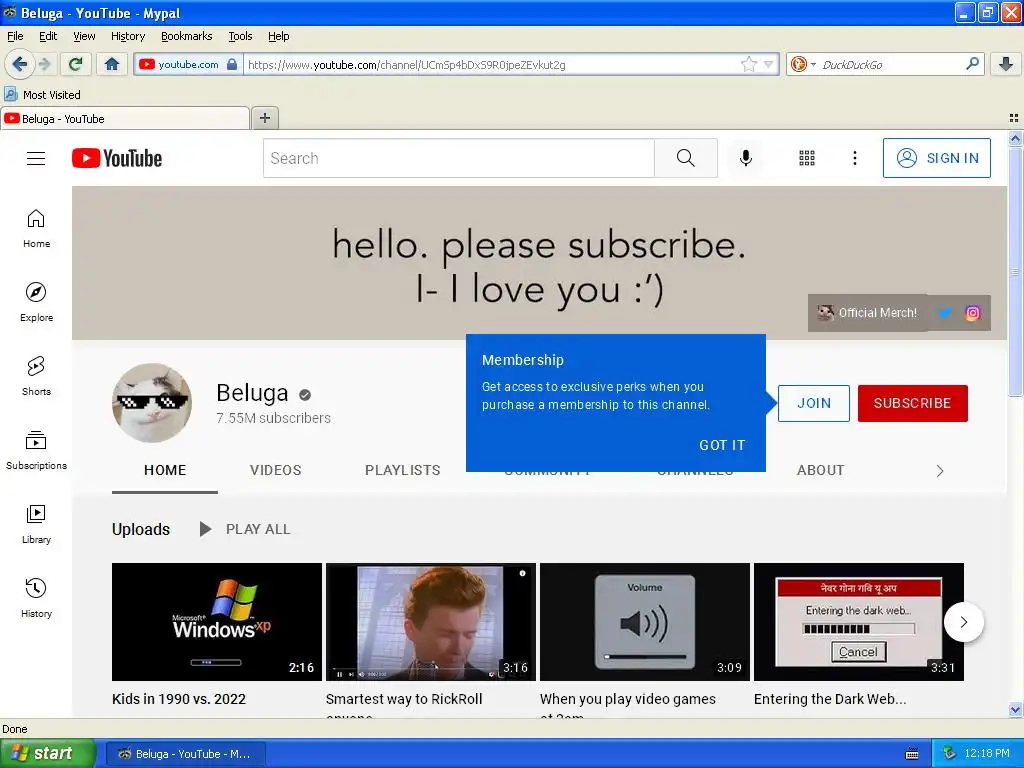Image resolution: width=1024 pixels, height=768 pixels.
Task: Open the Tools menu
Action: click(x=240, y=36)
